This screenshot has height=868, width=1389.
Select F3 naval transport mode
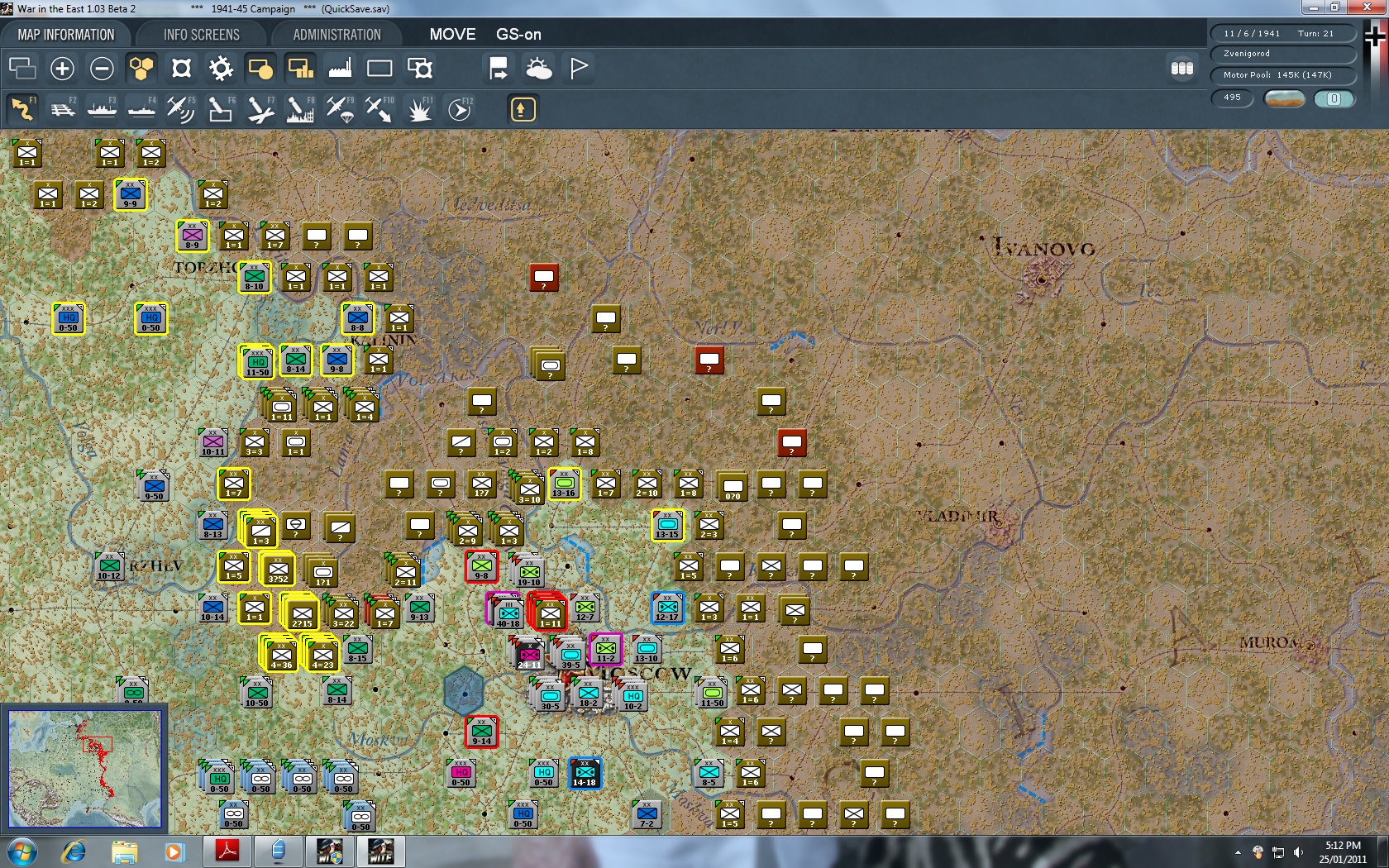[x=102, y=109]
